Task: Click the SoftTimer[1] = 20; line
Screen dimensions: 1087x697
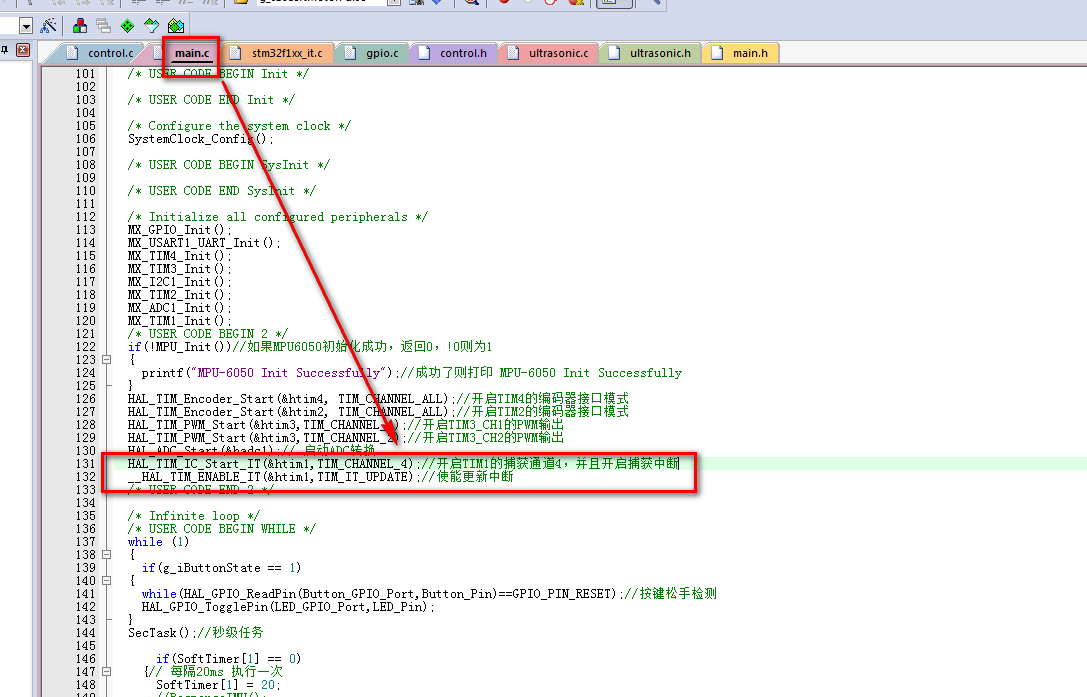Action: (x=218, y=685)
